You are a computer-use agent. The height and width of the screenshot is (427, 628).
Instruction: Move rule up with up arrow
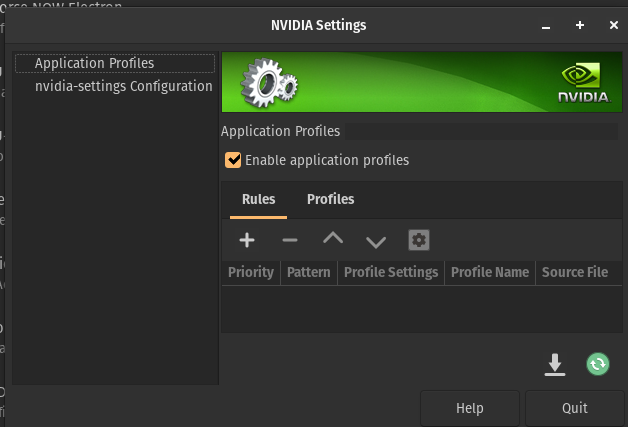(x=333, y=240)
